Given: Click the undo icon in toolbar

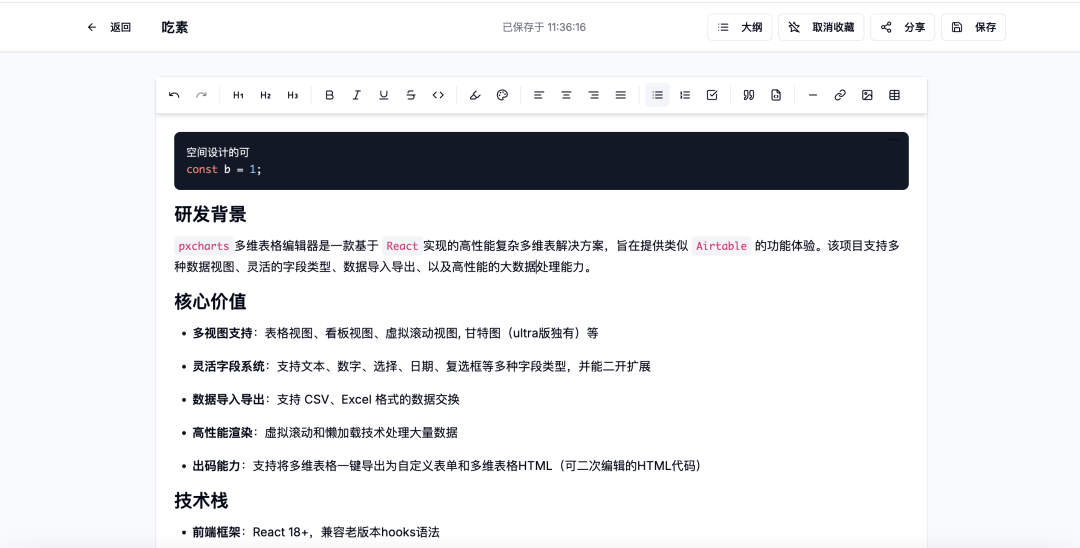Looking at the screenshot, I should (174, 95).
